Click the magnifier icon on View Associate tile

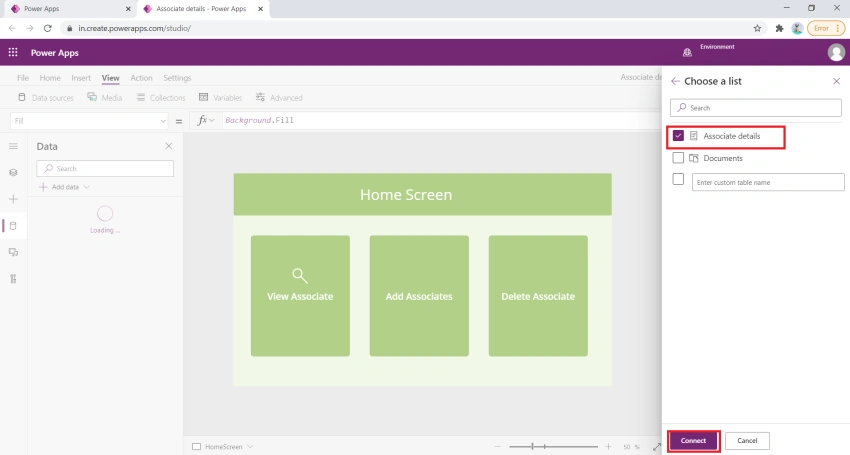pos(300,276)
